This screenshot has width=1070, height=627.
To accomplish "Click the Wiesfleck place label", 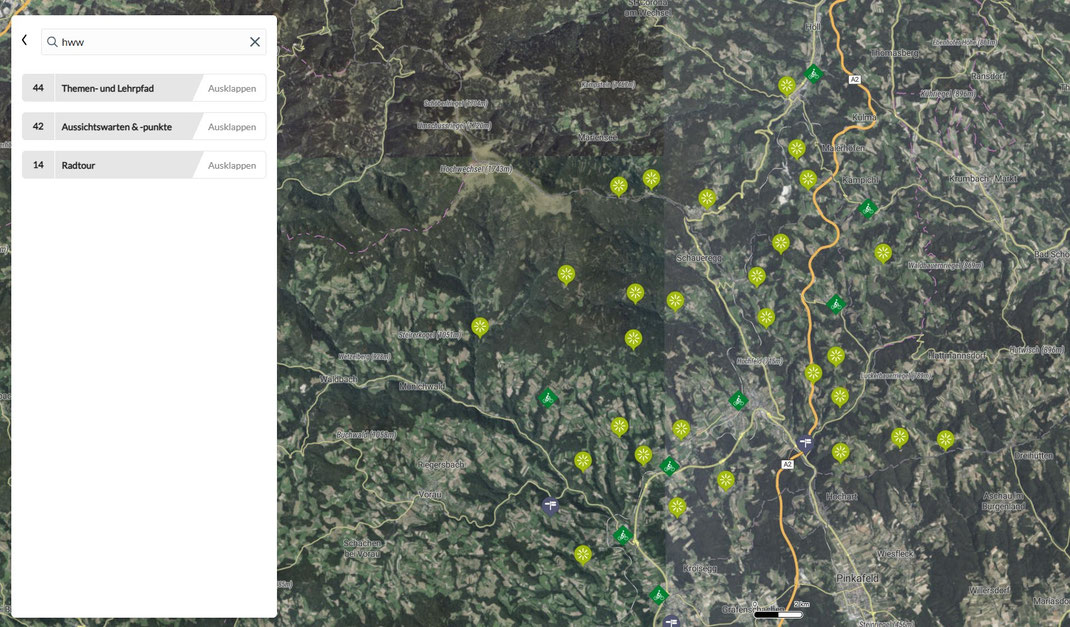I will click(895, 554).
